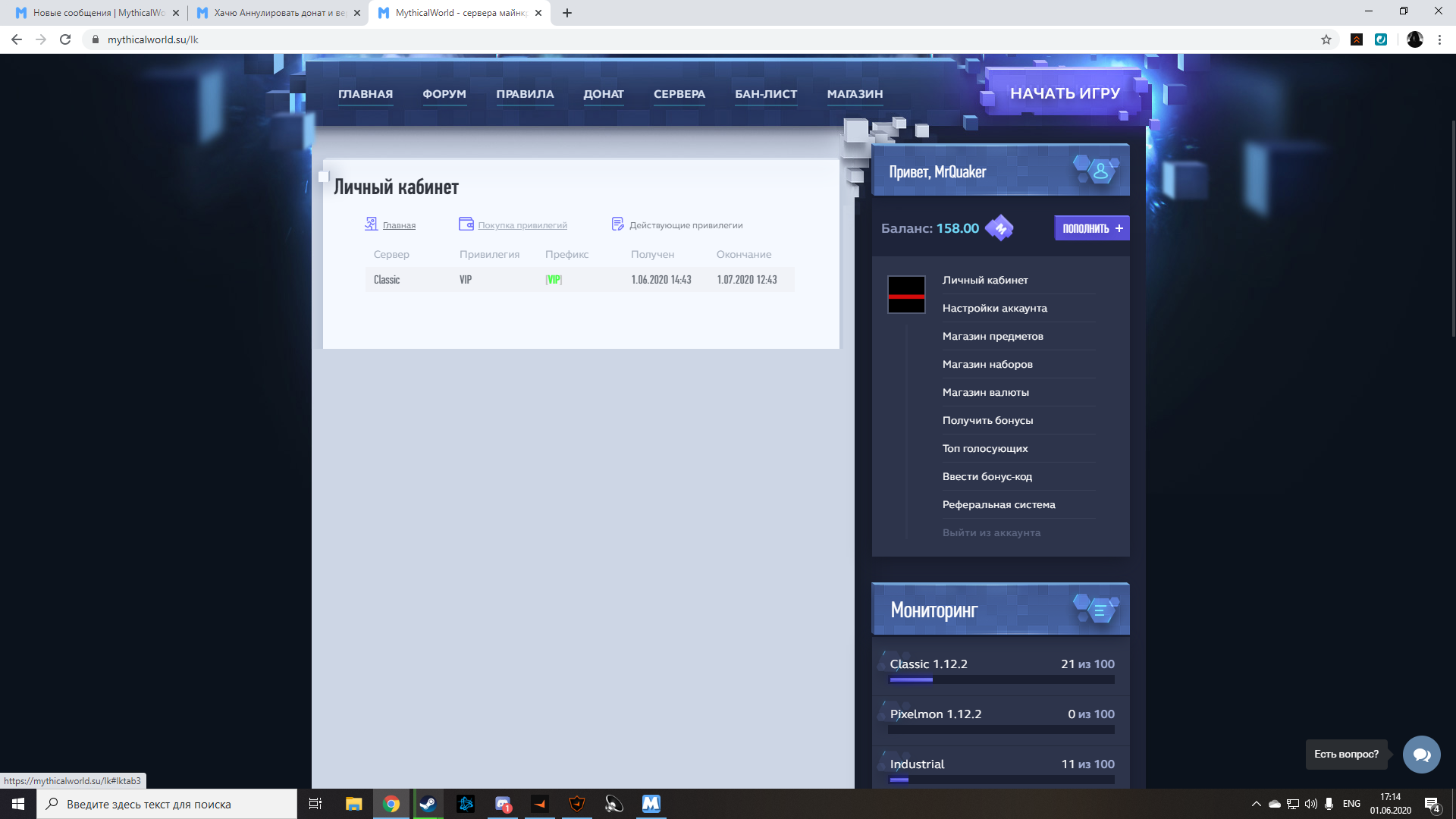The width and height of the screenshot is (1456, 819).
Task: Open Магазин валюты sidebar link
Action: (986, 392)
